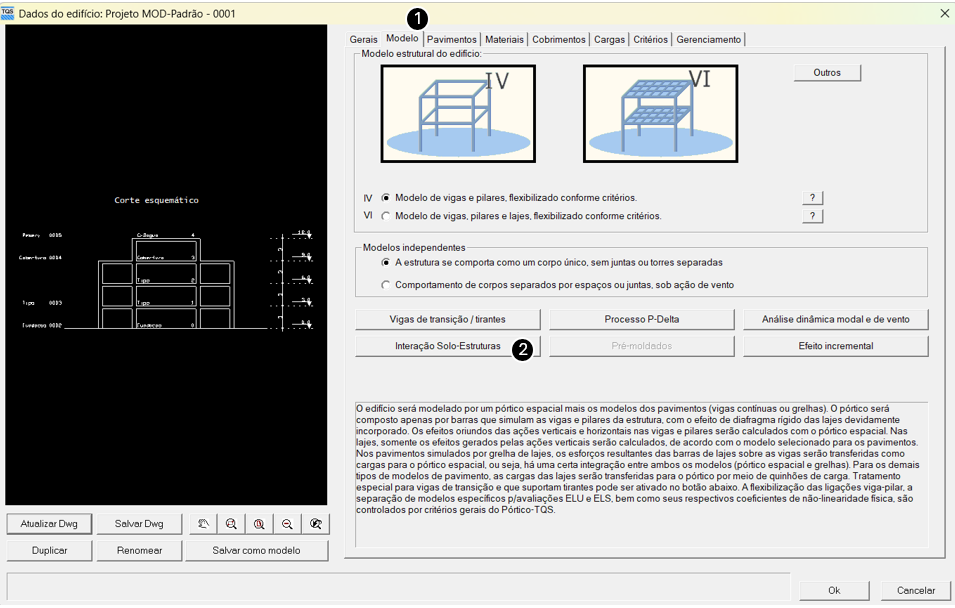Click the Outros button

(827, 72)
